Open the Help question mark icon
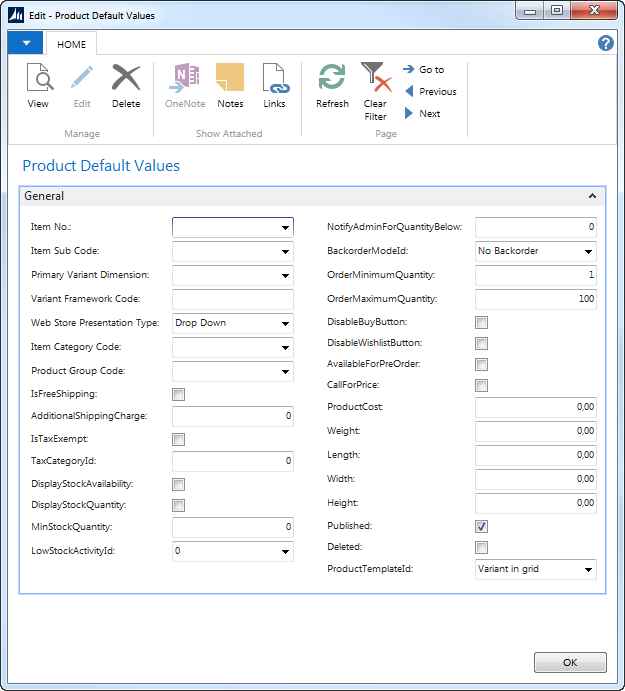The width and height of the screenshot is (625, 691). tap(605, 43)
